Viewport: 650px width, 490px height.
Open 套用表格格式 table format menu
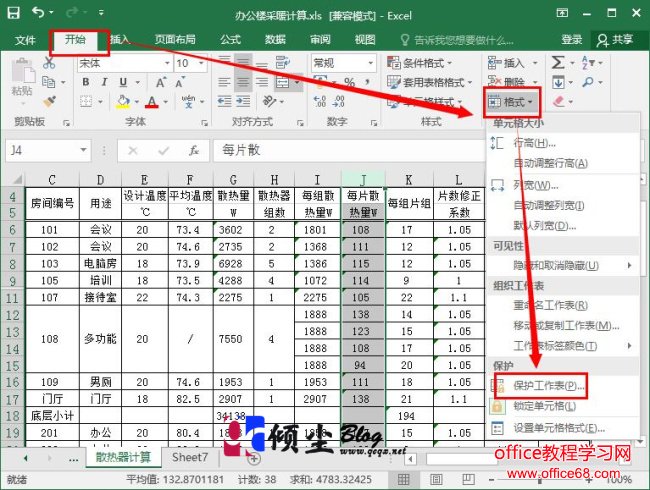(x=429, y=82)
